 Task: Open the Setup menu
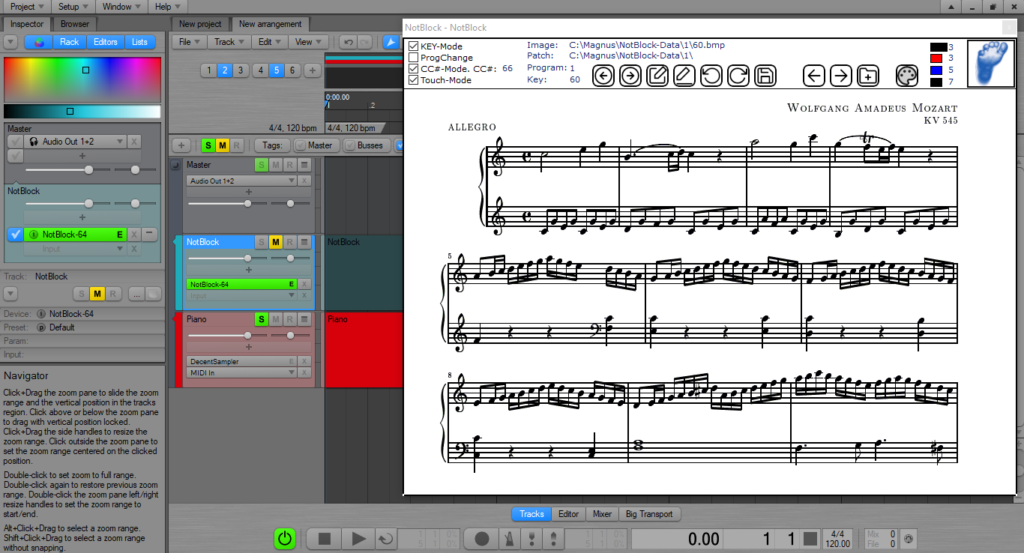click(x=73, y=7)
